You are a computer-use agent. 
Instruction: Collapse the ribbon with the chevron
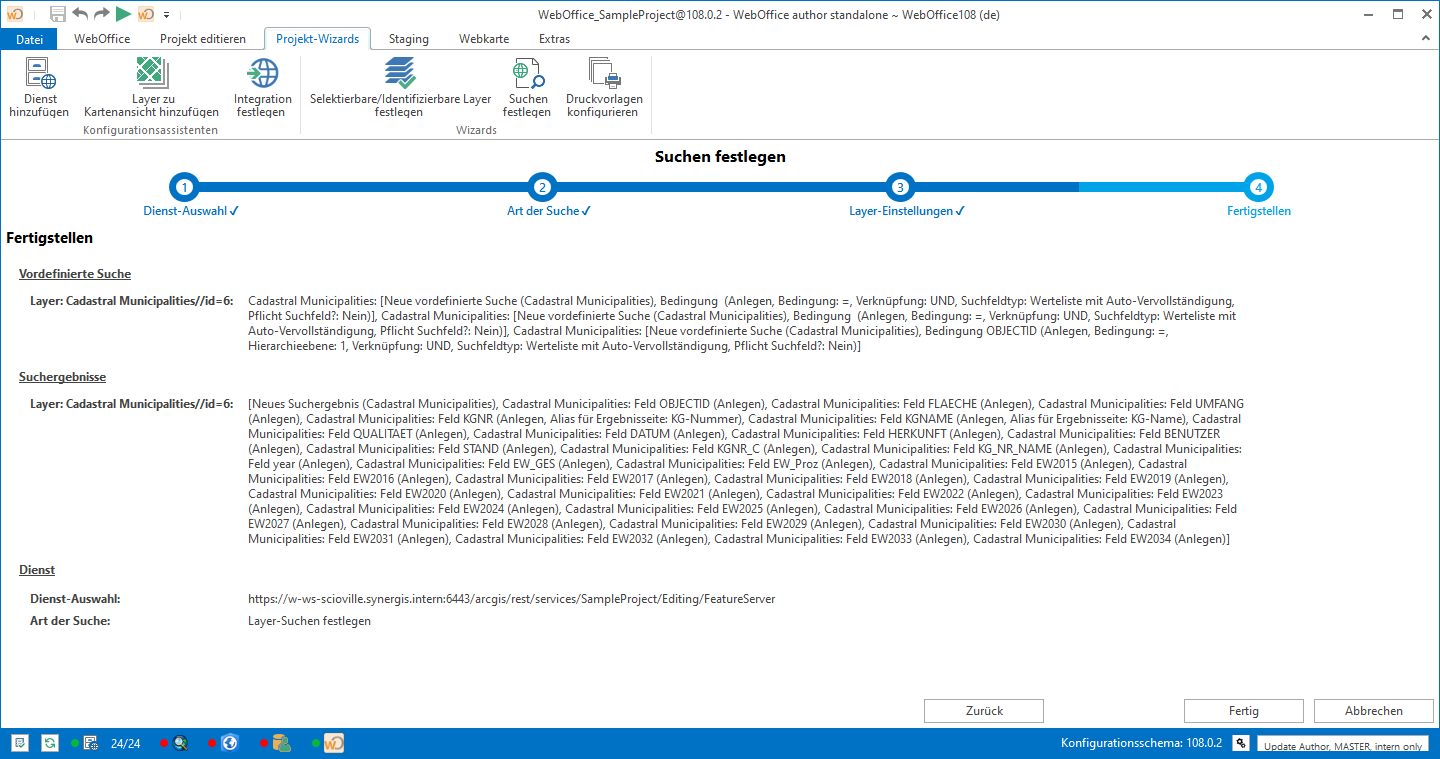(1426, 38)
